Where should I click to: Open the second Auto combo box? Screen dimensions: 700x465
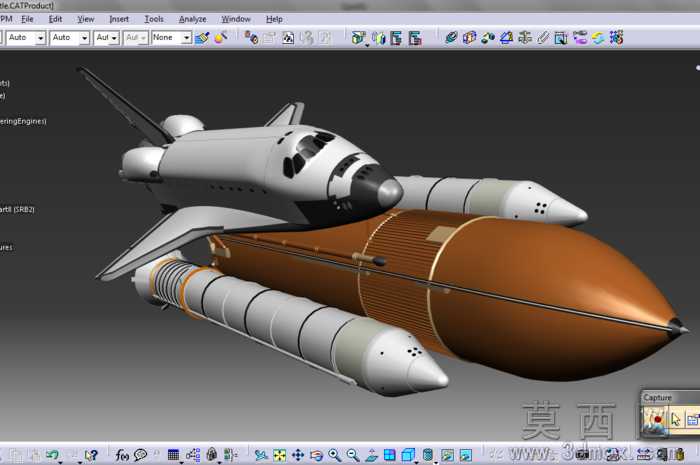coord(70,38)
